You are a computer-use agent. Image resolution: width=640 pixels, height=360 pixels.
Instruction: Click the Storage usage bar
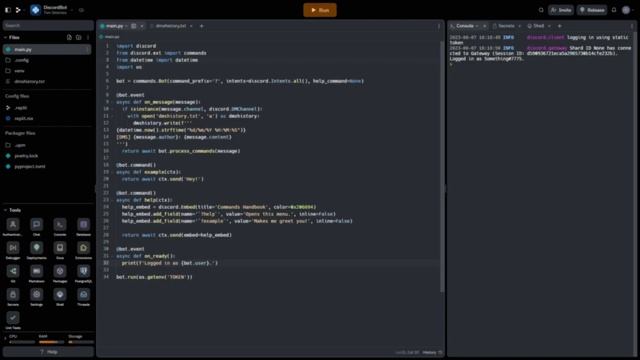tap(81, 342)
